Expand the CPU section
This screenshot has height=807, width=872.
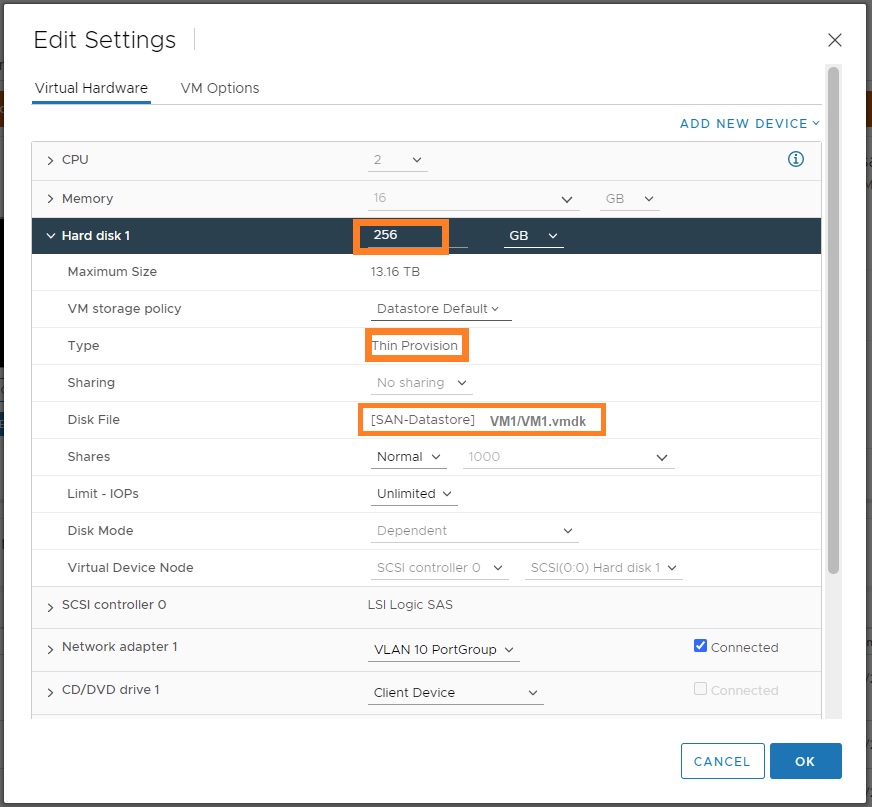pos(50,160)
